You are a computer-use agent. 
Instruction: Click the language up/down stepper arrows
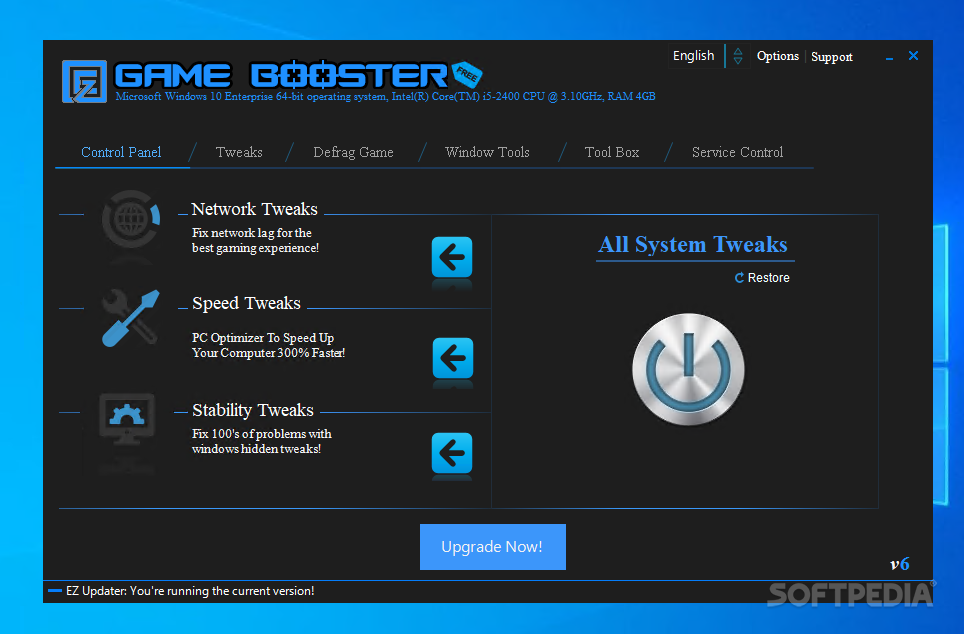pyautogui.click(x=738, y=56)
